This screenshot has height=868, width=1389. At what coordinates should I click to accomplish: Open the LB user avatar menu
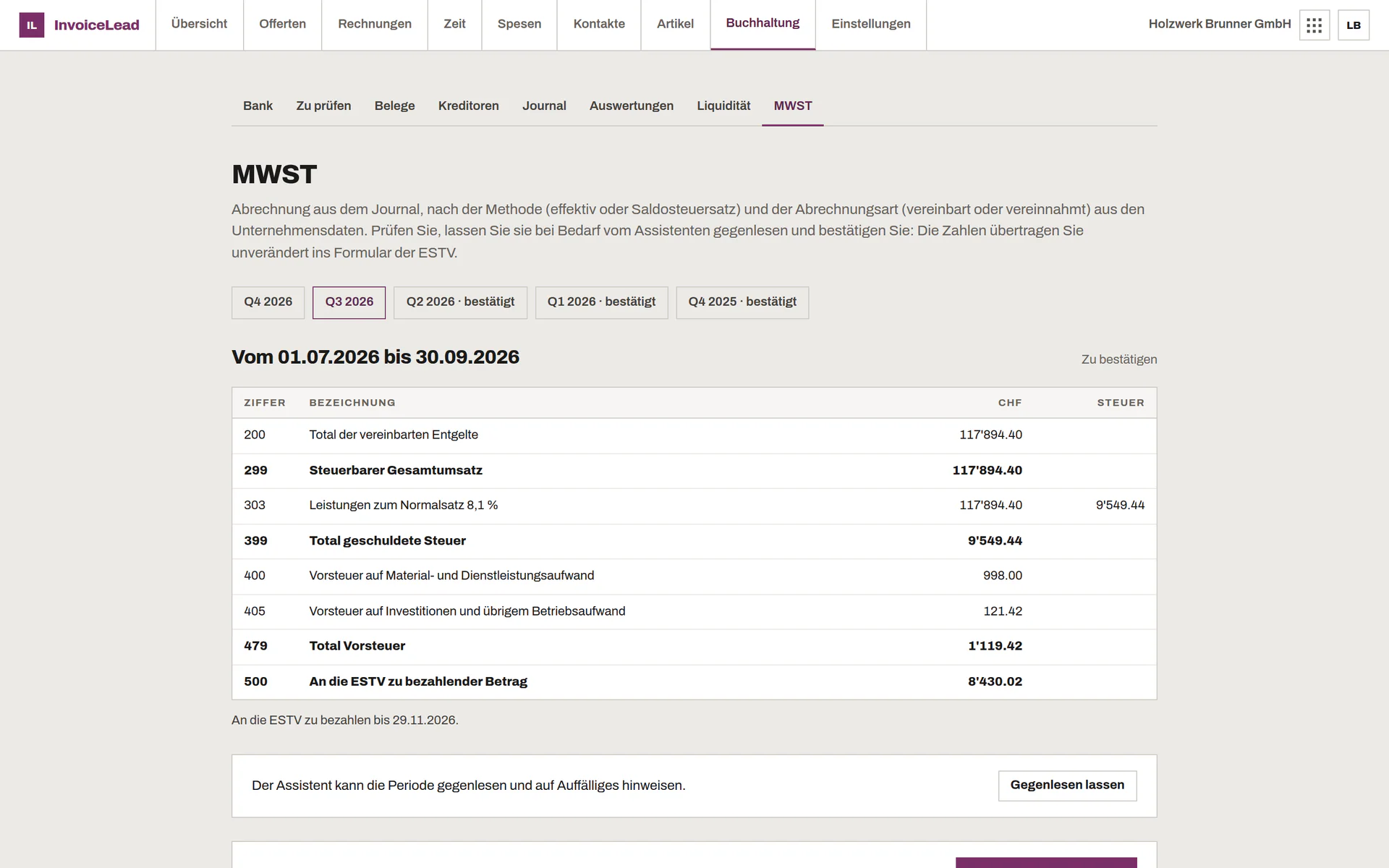(1354, 25)
